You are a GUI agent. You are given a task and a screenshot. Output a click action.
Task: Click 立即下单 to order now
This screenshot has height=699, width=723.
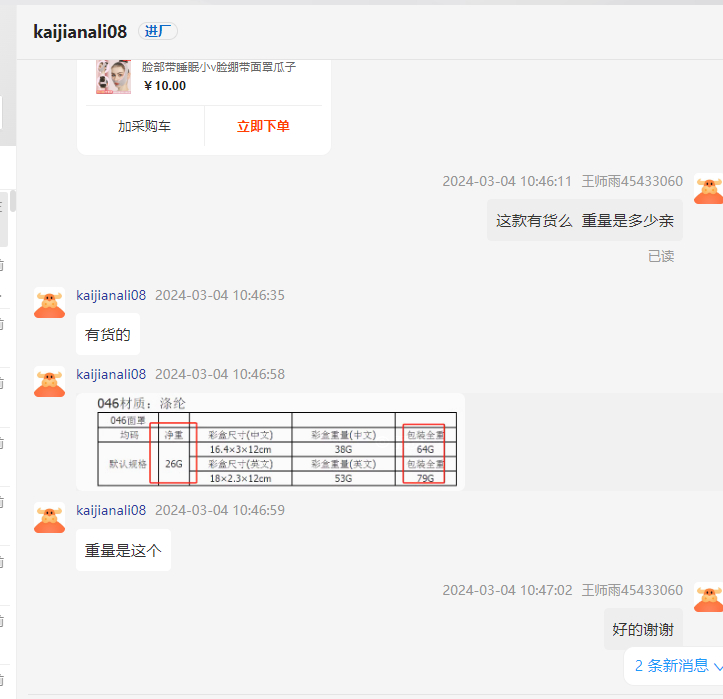click(x=263, y=127)
